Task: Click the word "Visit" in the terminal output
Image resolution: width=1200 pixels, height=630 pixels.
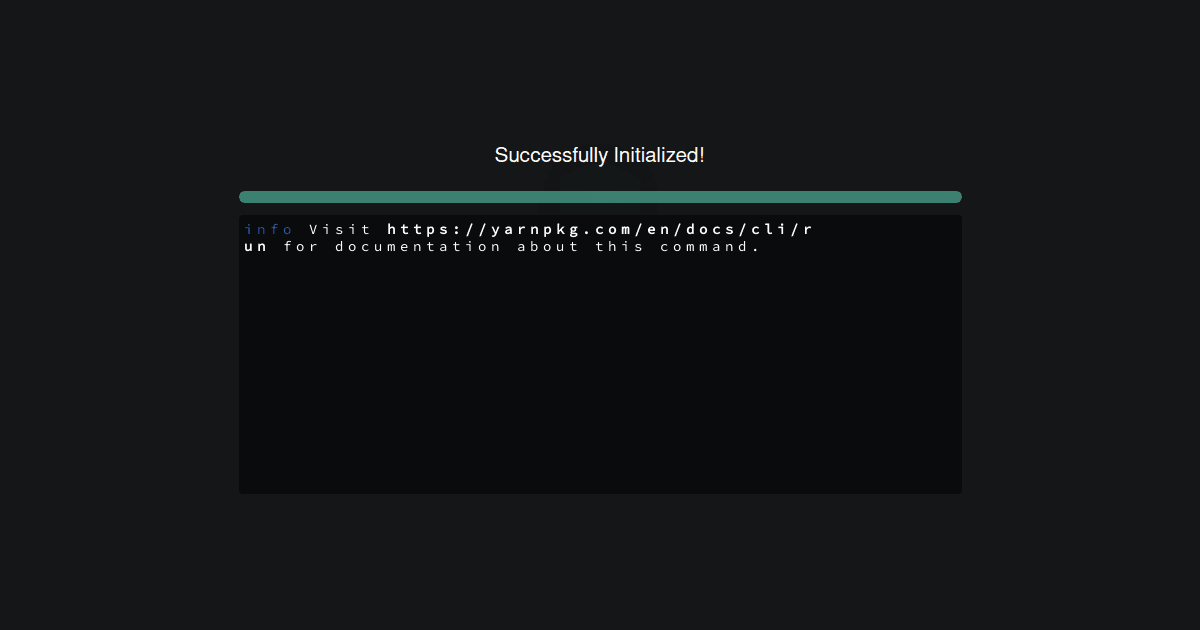Action: (340, 229)
